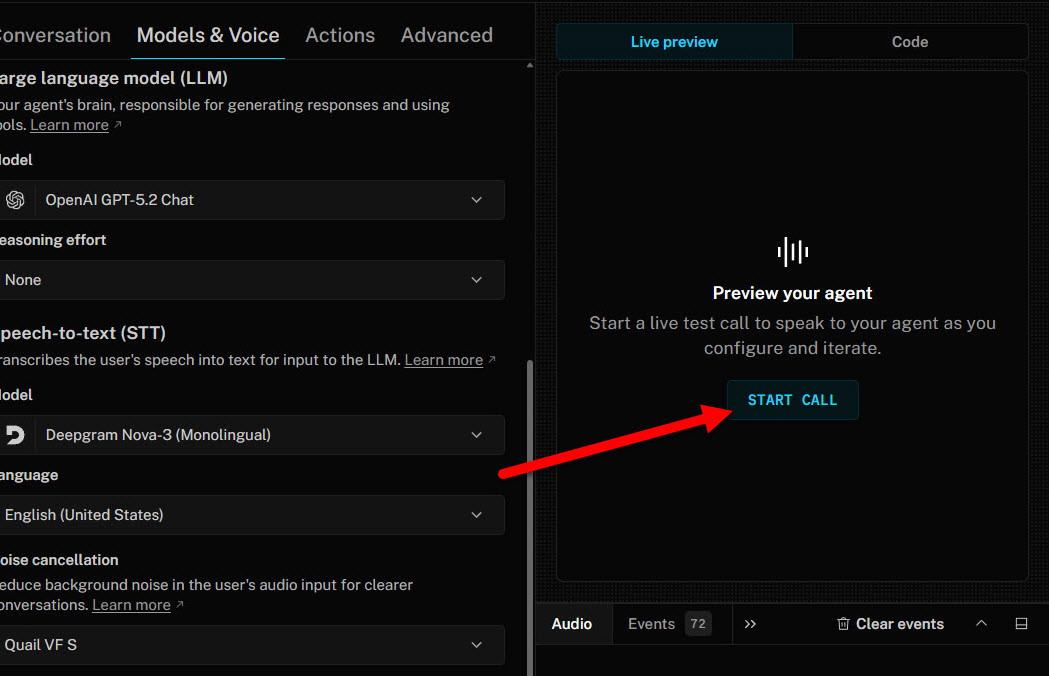Image resolution: width=1049 pixels, height=676 pixels.
Task: Click the OpenAI logo icon beside model
Action: (x=15, y=199)
